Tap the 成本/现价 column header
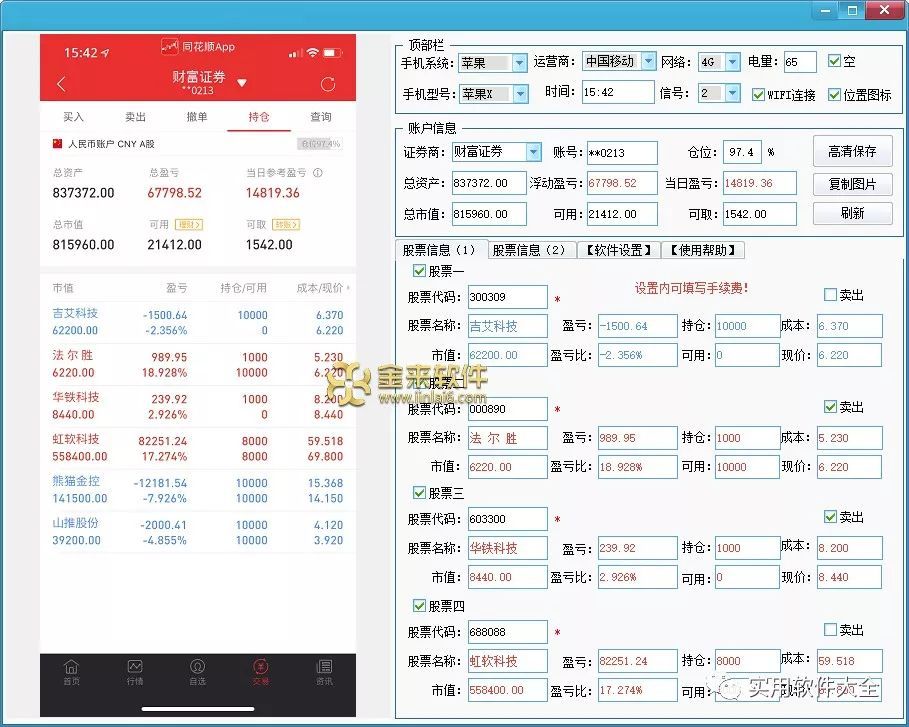Viewport: 909px width, 727px height. [321, 288]
